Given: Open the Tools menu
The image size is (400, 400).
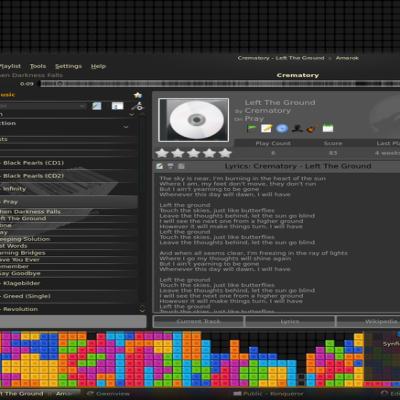Looking at the screenshot, I should click(38, 66).
